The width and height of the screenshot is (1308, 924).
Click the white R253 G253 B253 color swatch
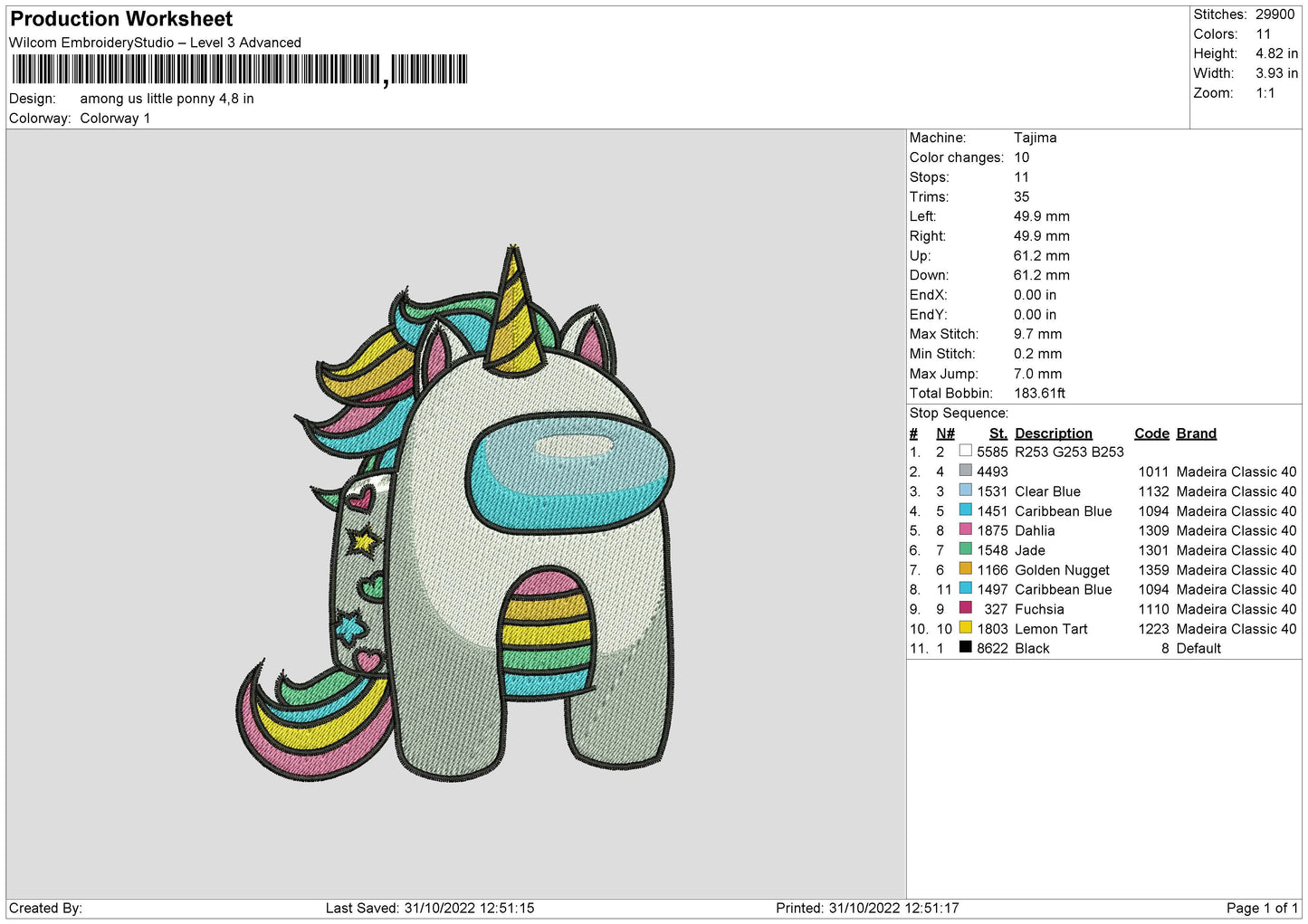click(x=965, y=451)
